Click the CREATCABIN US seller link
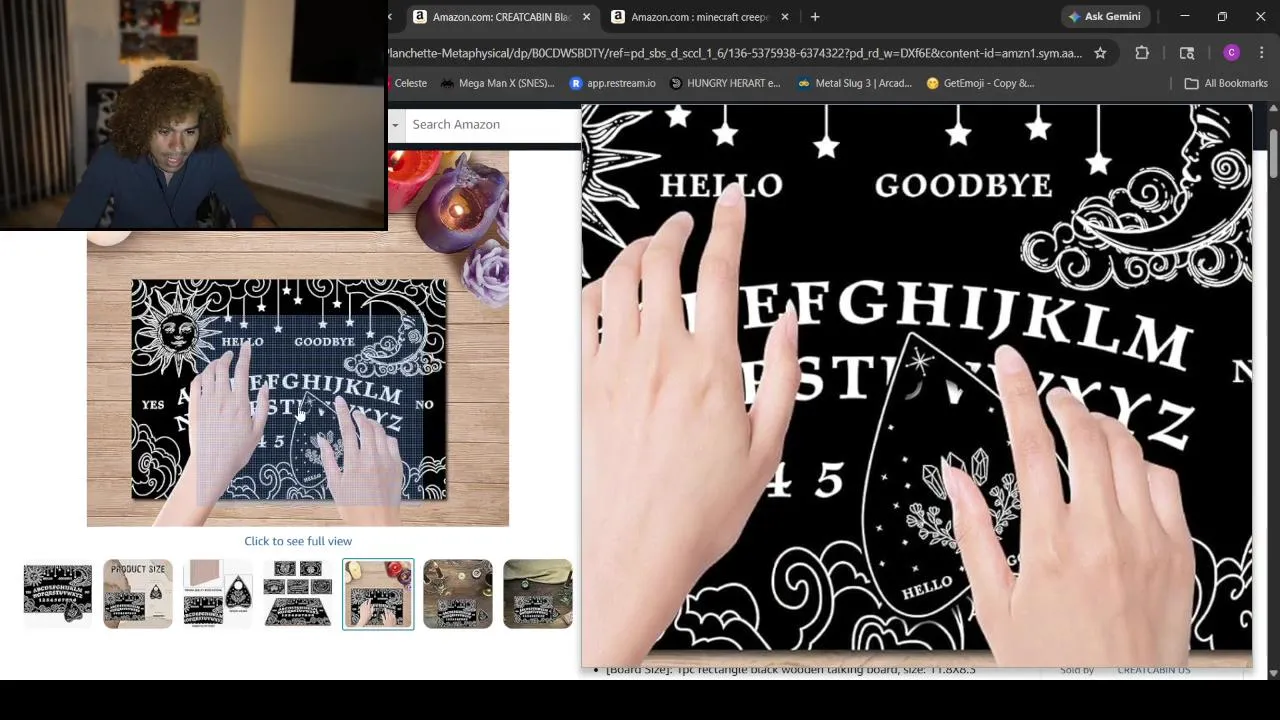This screenshot has height=720, width=1280. point(1153,670)
